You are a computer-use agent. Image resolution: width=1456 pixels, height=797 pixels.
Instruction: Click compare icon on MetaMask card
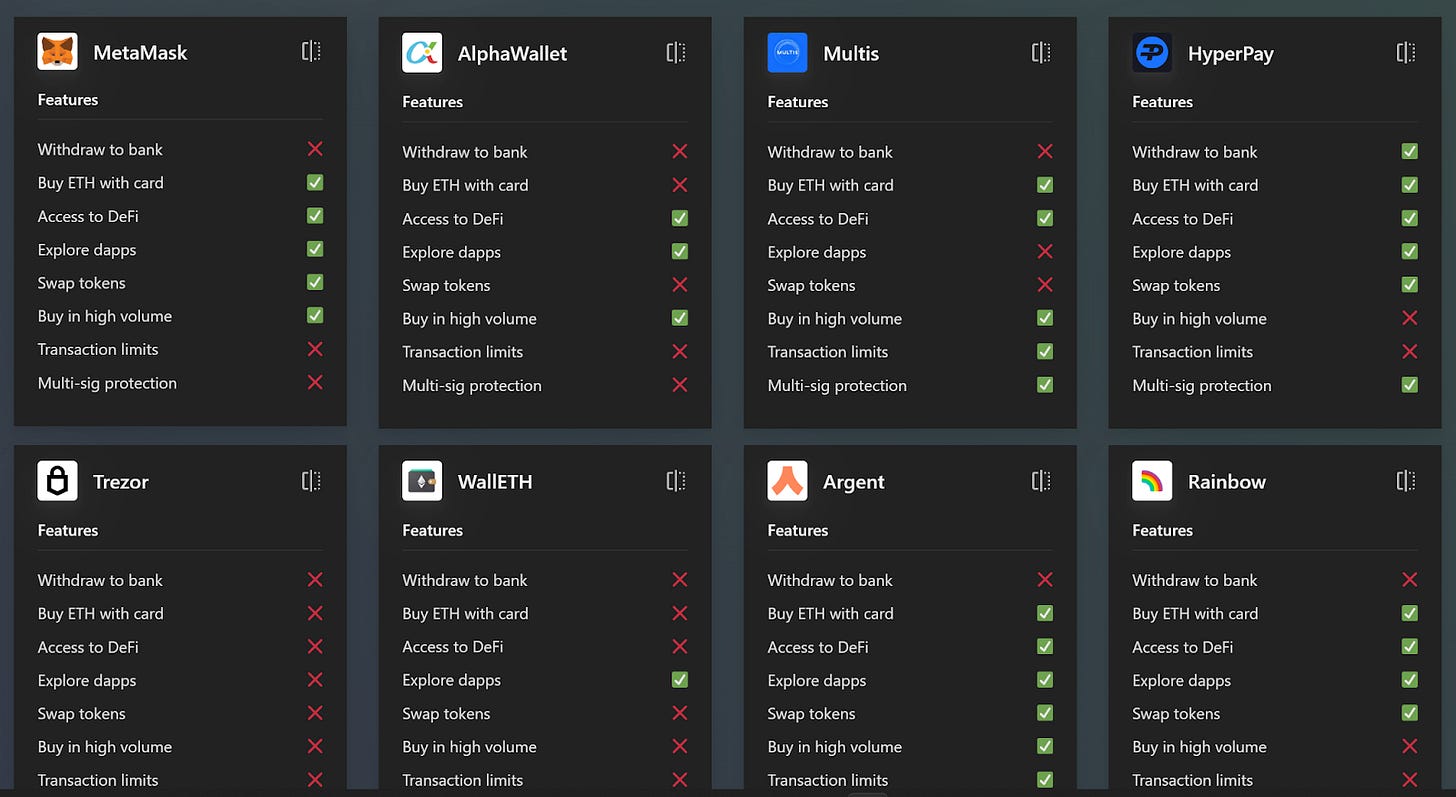coord(312,51)
